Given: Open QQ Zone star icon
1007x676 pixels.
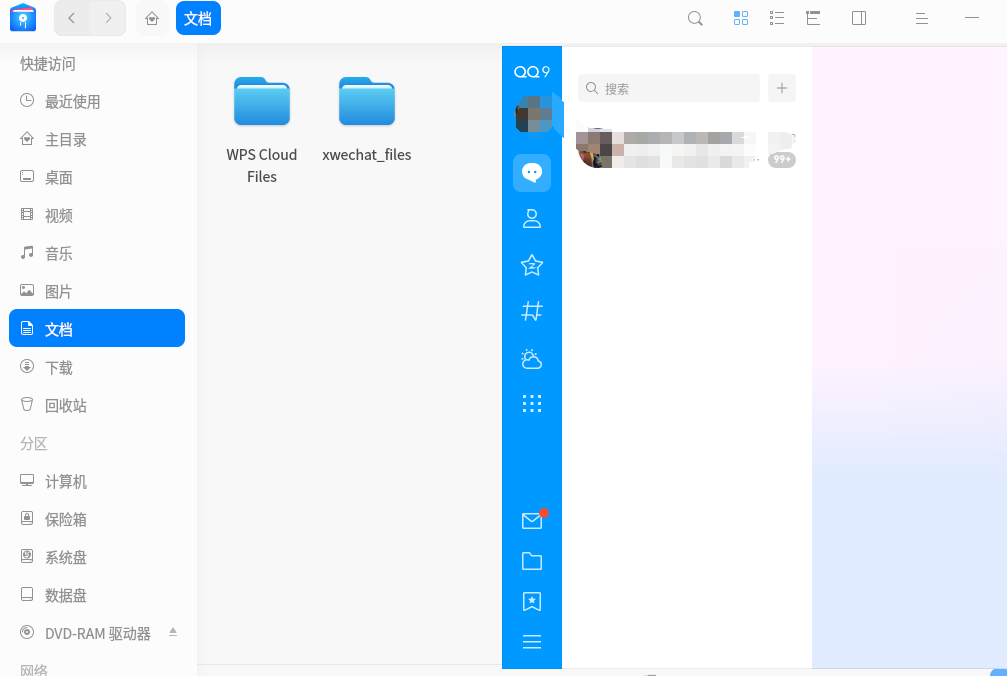Looking at the screenshot, I should click(532, 265).
